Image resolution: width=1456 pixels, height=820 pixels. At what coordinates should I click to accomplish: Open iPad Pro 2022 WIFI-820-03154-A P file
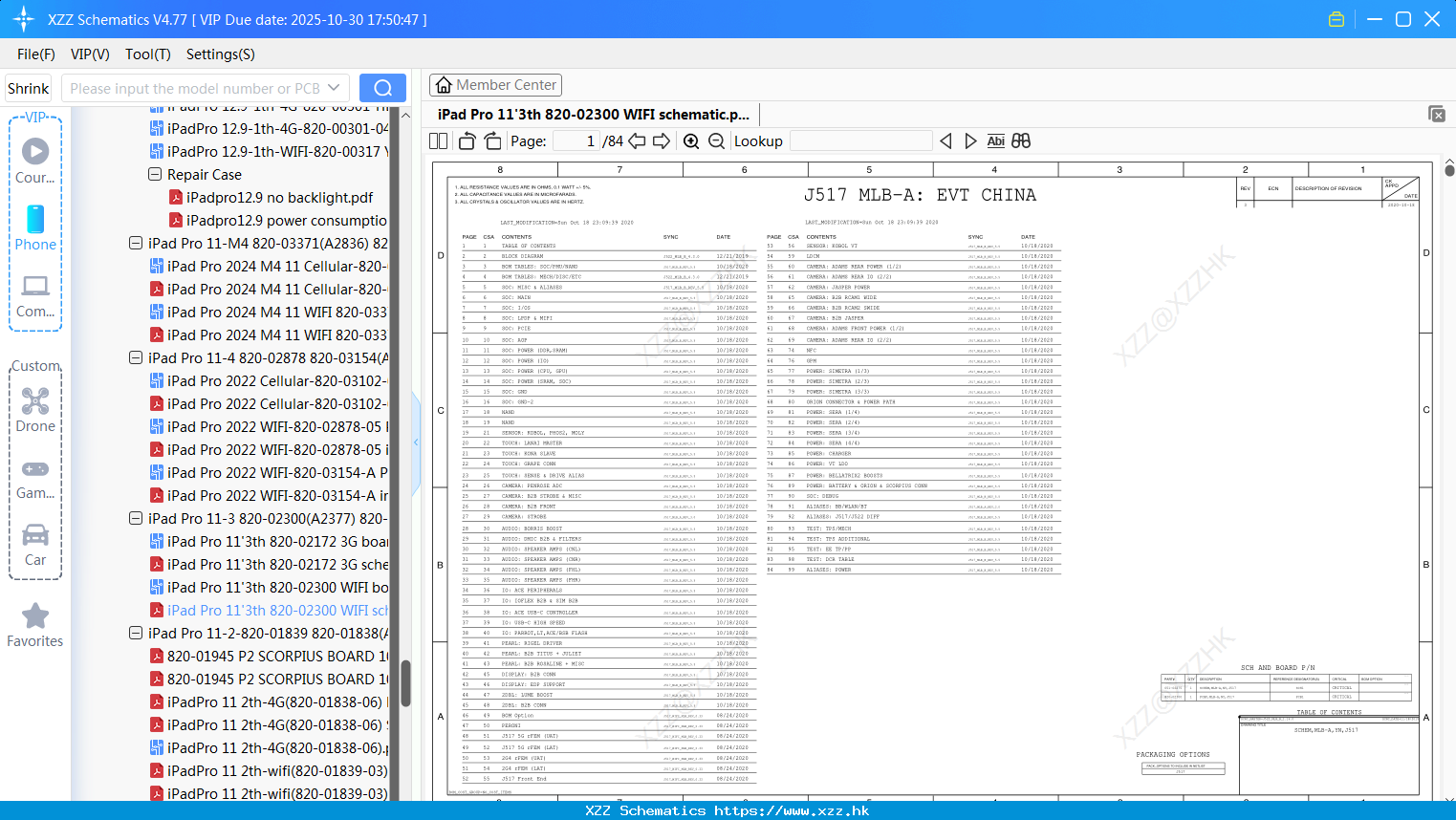pyautogui.click(x=277, y=472)
